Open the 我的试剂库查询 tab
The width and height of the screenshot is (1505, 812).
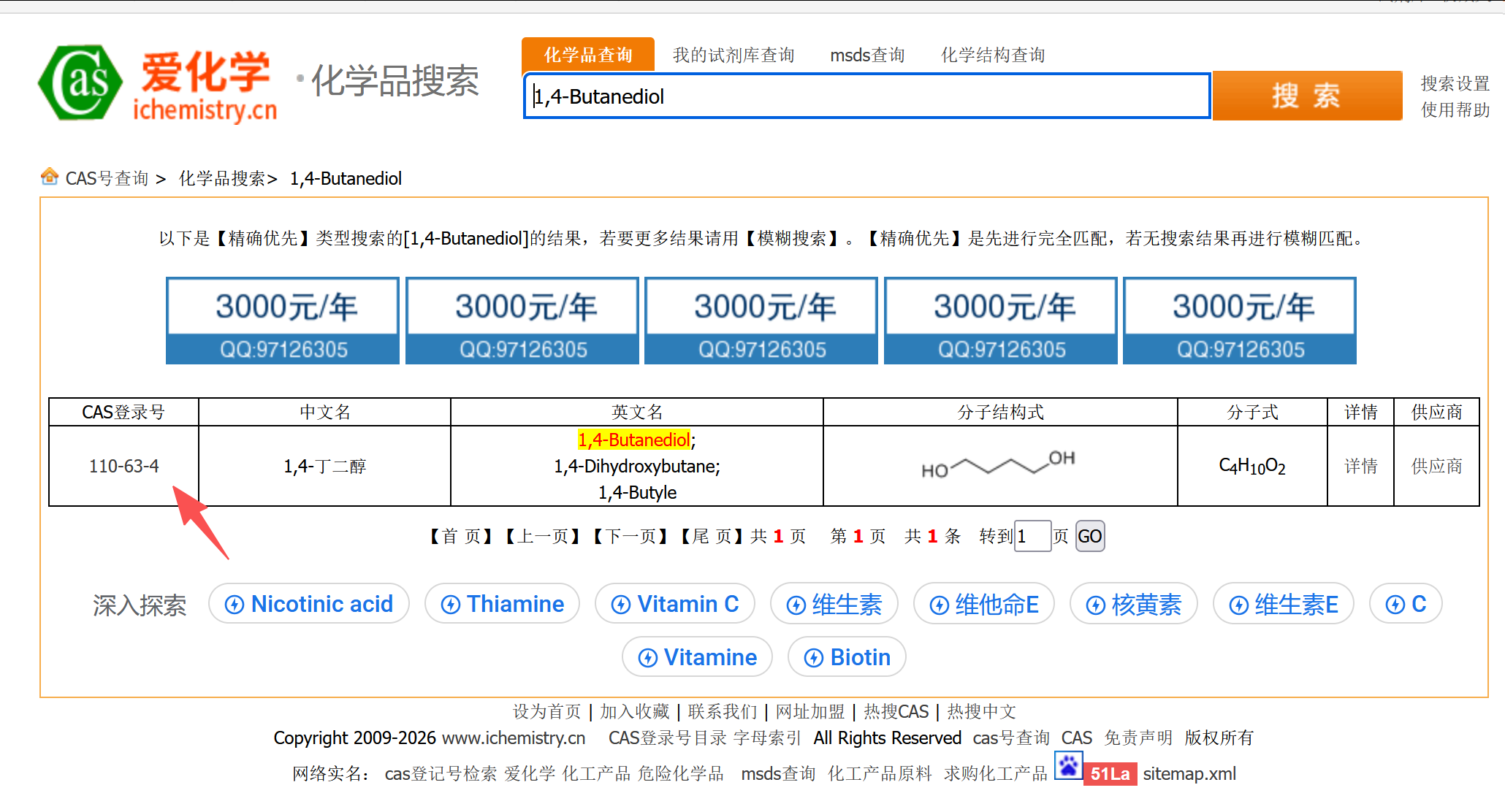[x=733, y=55]
